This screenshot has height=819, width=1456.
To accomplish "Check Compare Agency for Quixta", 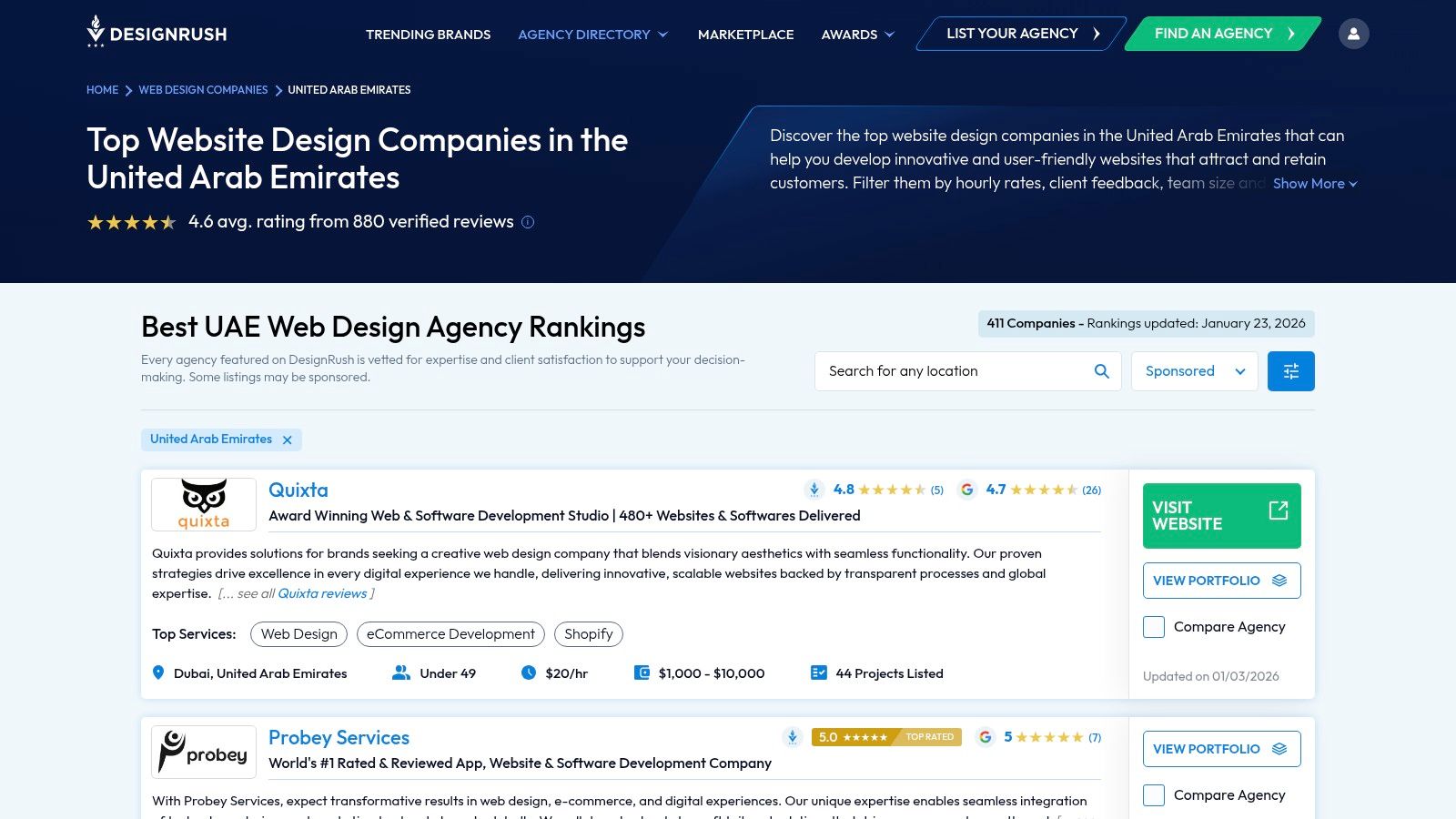I will (1153, 627).
